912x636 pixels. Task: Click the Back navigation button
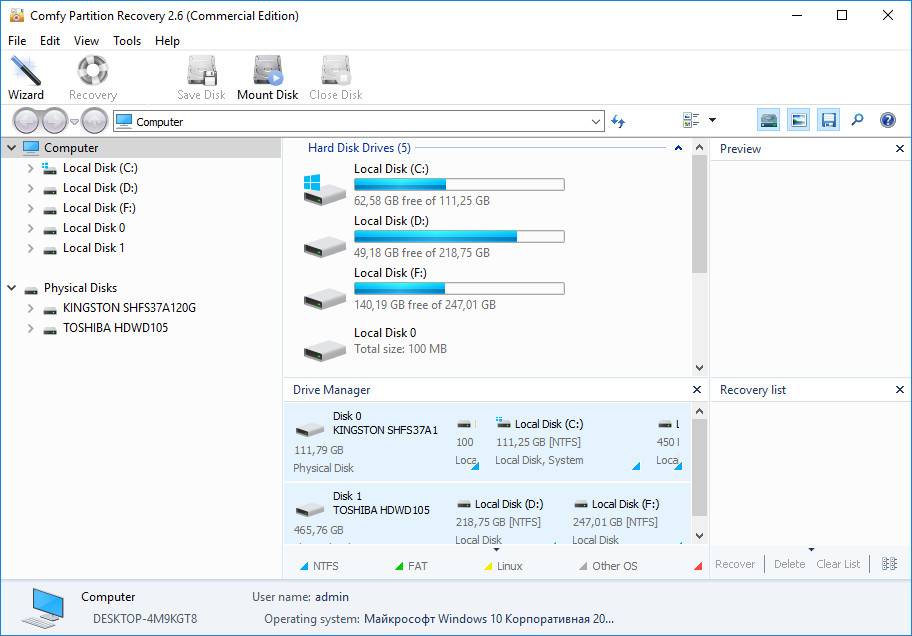click(26, 121)
